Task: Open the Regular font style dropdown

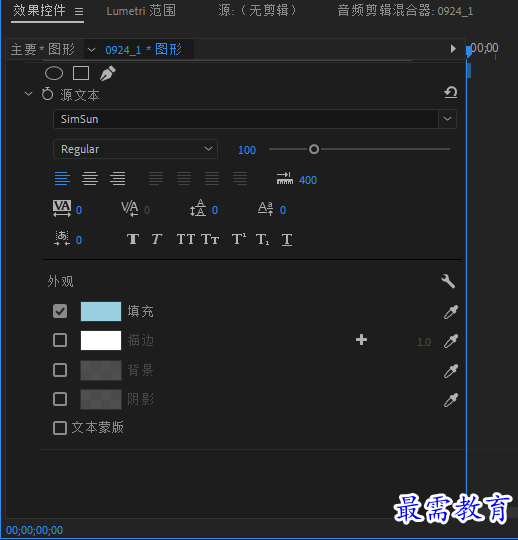Action: point(135,149)
